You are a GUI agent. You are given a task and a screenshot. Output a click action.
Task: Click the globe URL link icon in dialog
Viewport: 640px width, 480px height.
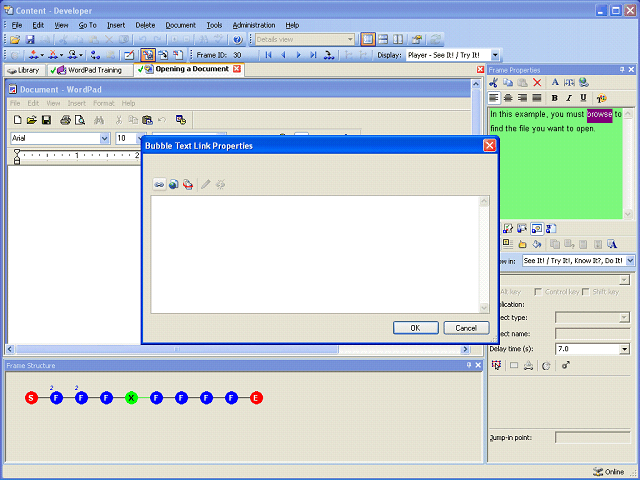pos(173,184)
